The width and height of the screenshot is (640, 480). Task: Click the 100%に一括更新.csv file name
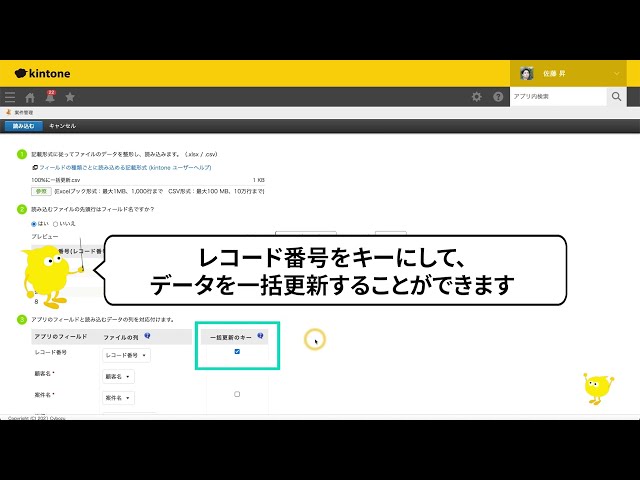[56, 180]
